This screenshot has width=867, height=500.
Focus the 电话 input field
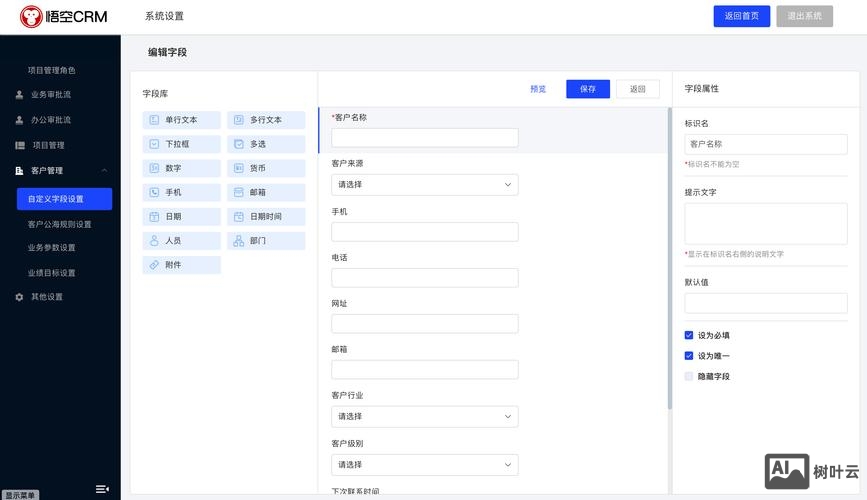click(425, 278)
